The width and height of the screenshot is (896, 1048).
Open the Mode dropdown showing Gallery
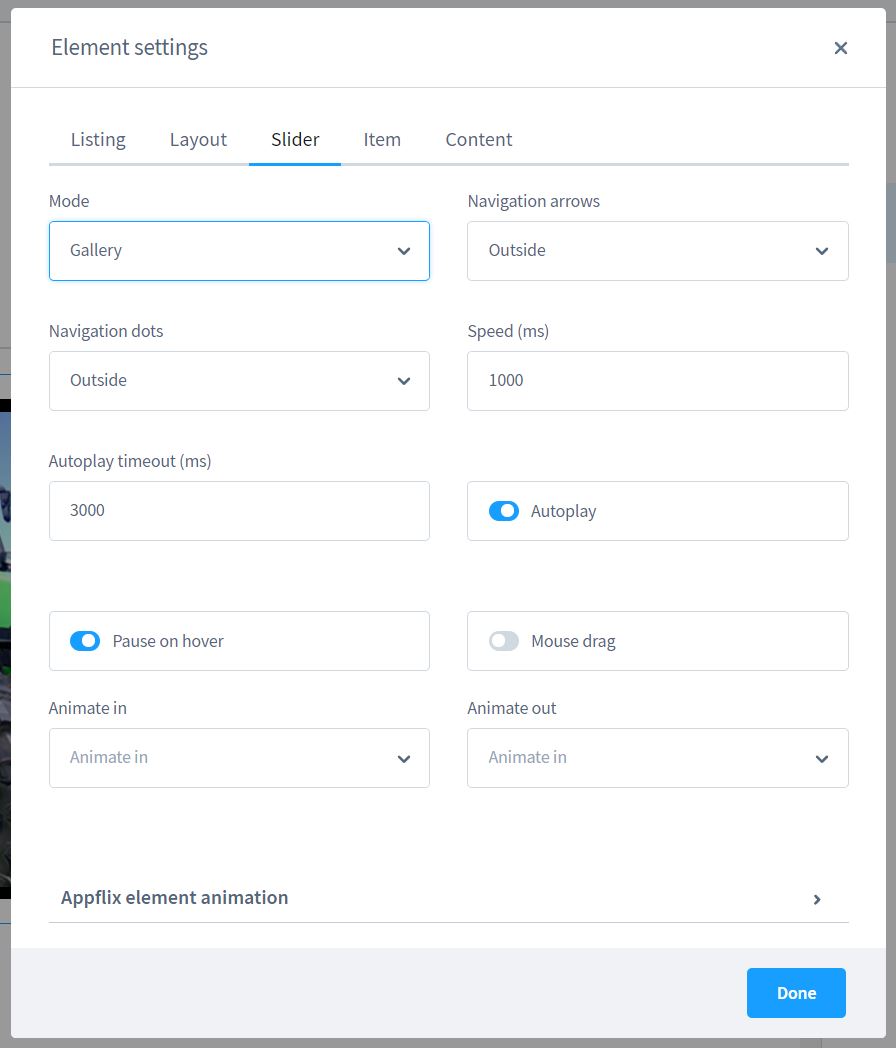tap(239, 251)
